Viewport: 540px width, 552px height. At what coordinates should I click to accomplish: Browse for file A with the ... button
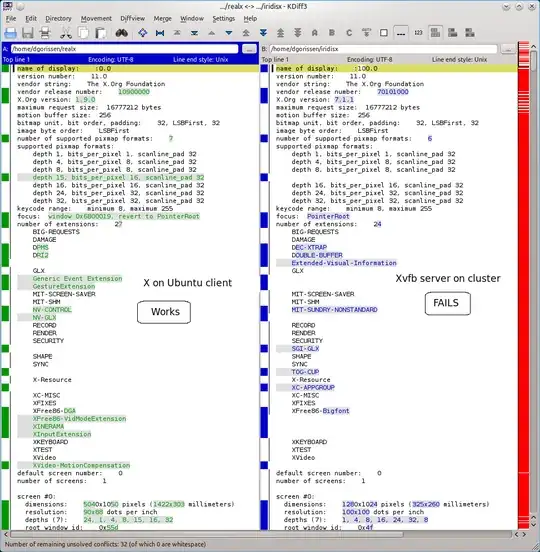click(x=250, y=49)
